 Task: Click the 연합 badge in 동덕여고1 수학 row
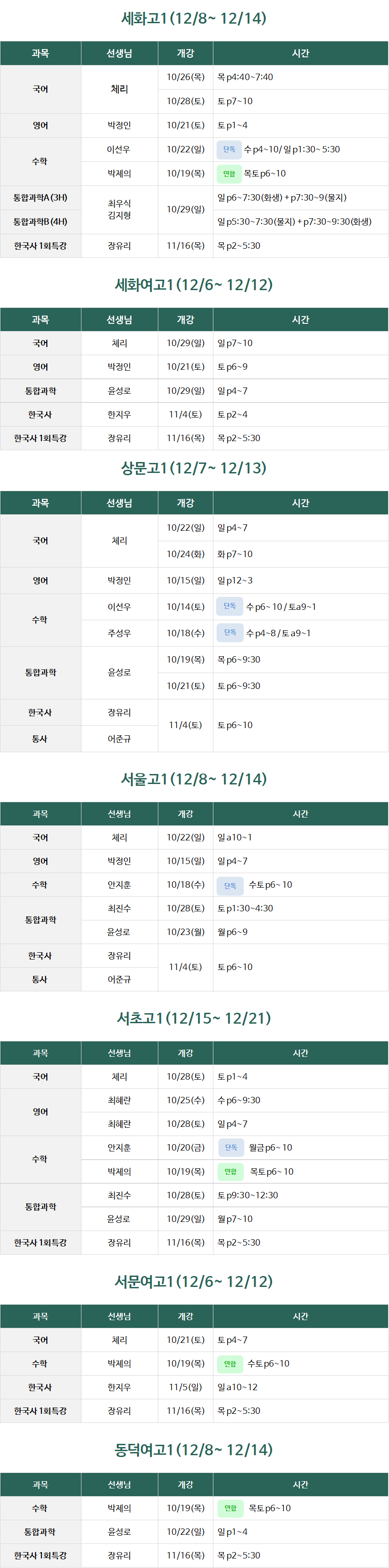pyautogui.click(x=230, y=1508)
